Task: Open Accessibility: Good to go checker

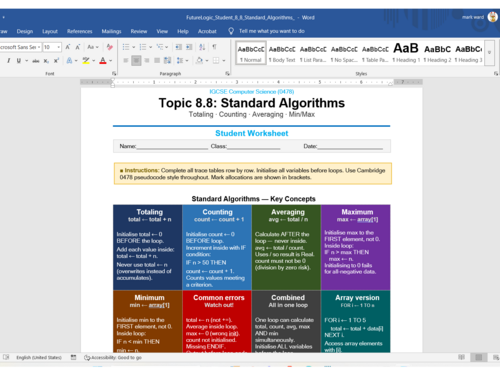Action: coord(113,358)
